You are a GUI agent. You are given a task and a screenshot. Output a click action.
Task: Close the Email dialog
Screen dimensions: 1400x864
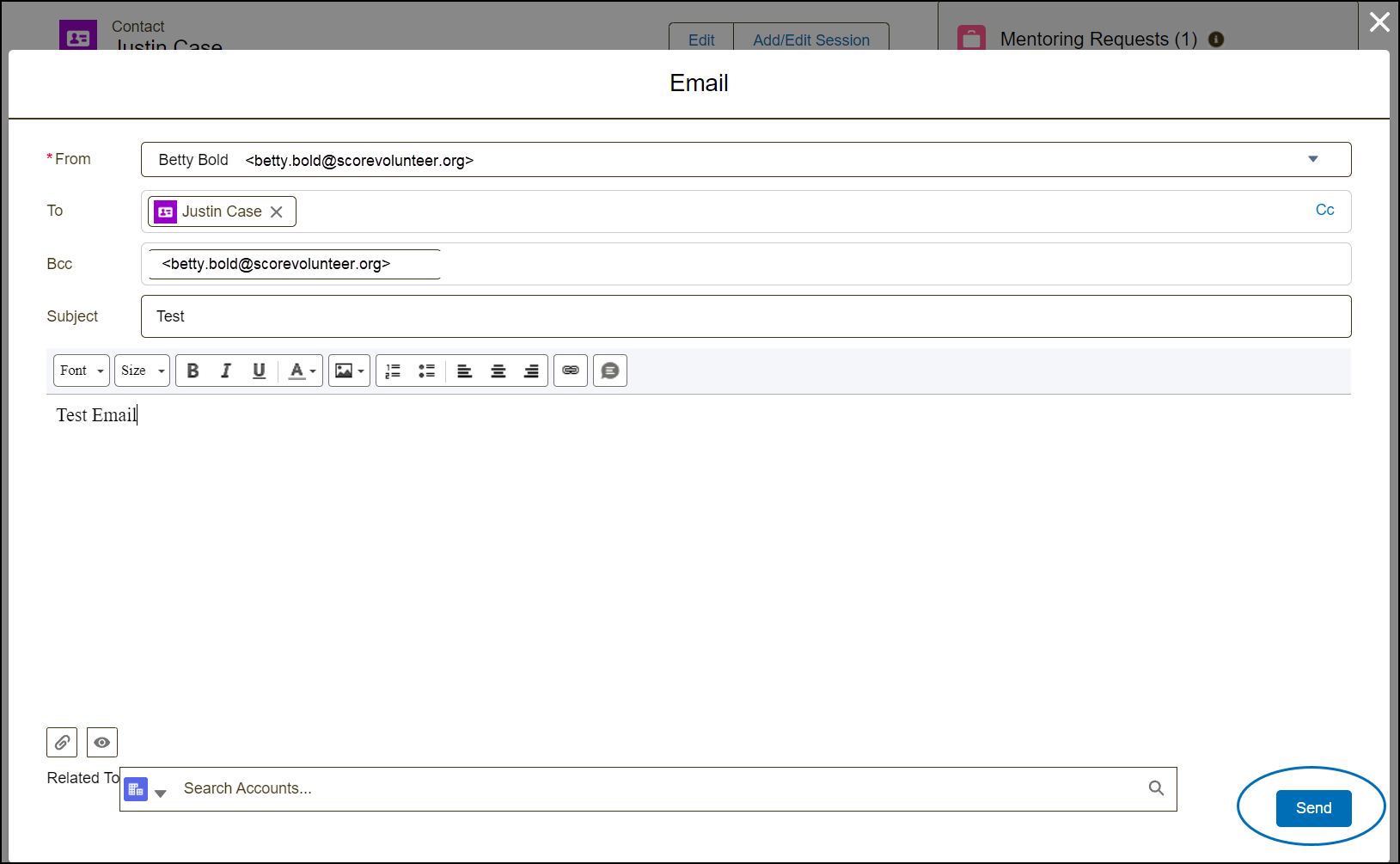click(x=1379, y=21)
